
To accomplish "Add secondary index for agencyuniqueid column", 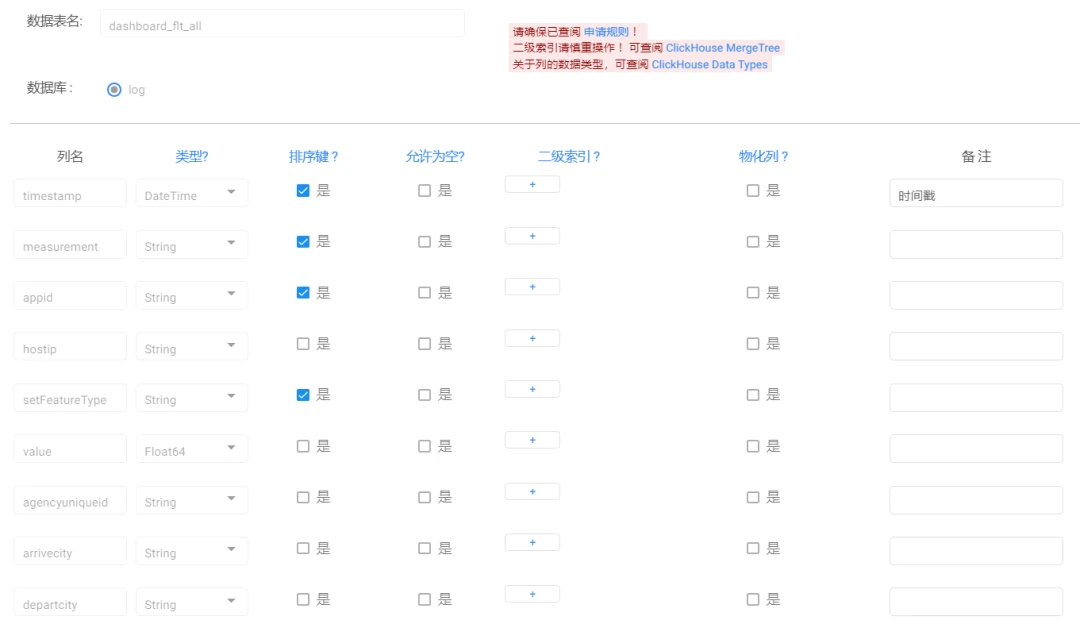I will (532, 491).
